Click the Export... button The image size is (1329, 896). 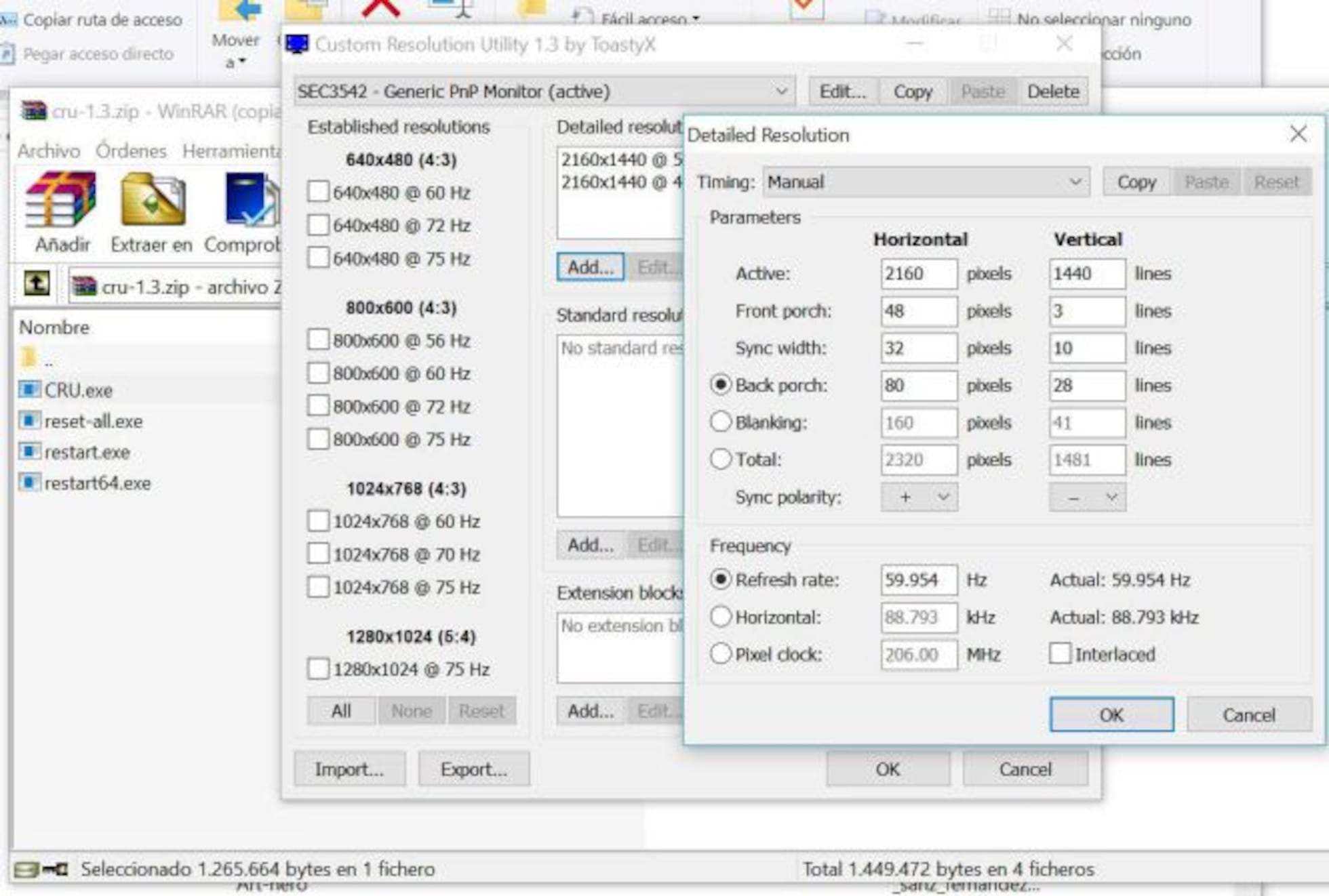click(x=473, y=769)
